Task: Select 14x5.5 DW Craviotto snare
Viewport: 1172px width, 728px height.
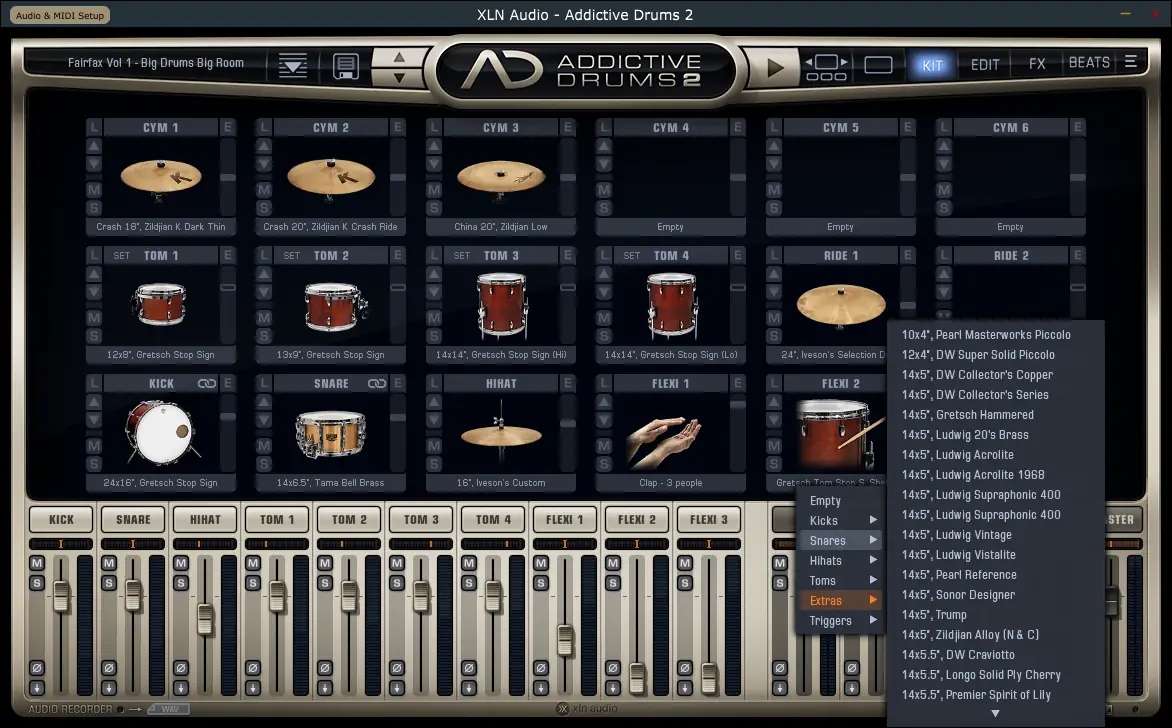Action: click(958, 655)
